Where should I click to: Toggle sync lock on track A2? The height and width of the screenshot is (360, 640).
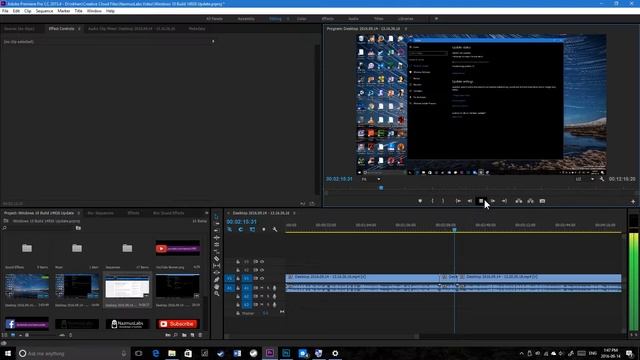click(x=256, y=296)
